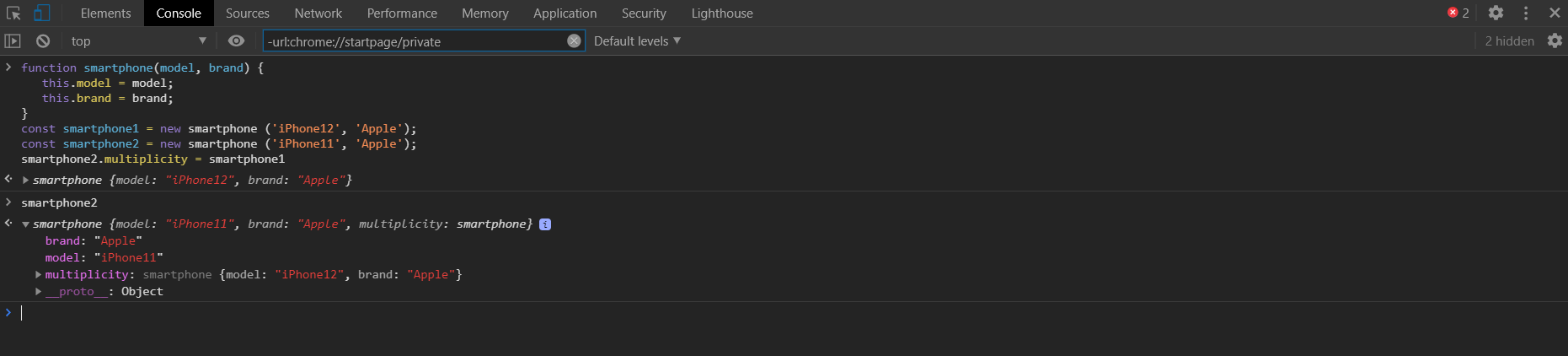Image resolution: width=1568 pixels, height=356 pixels.
Task: Activate the inspect element picker icon
Action: tap(13, 13)
